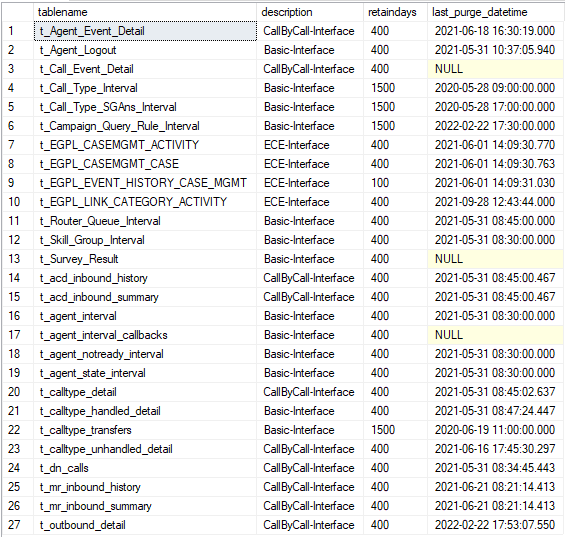Select the t_EGPL_EVENT_HISTORY_CASE_MGMT cell

[145, 183]
